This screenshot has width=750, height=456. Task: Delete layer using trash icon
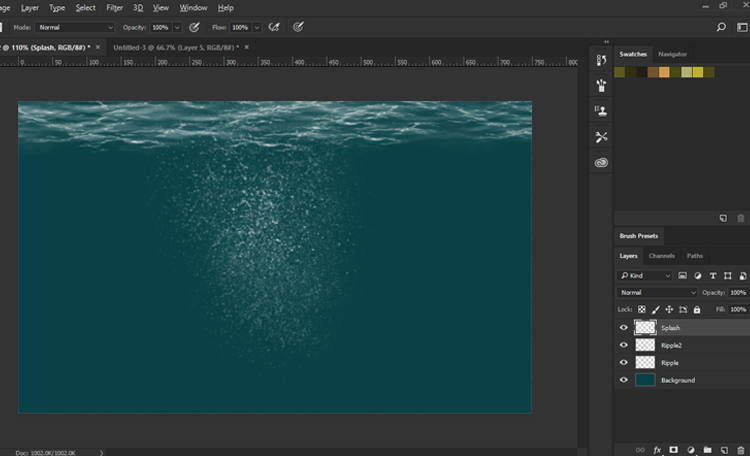click(x=740, y=450)
